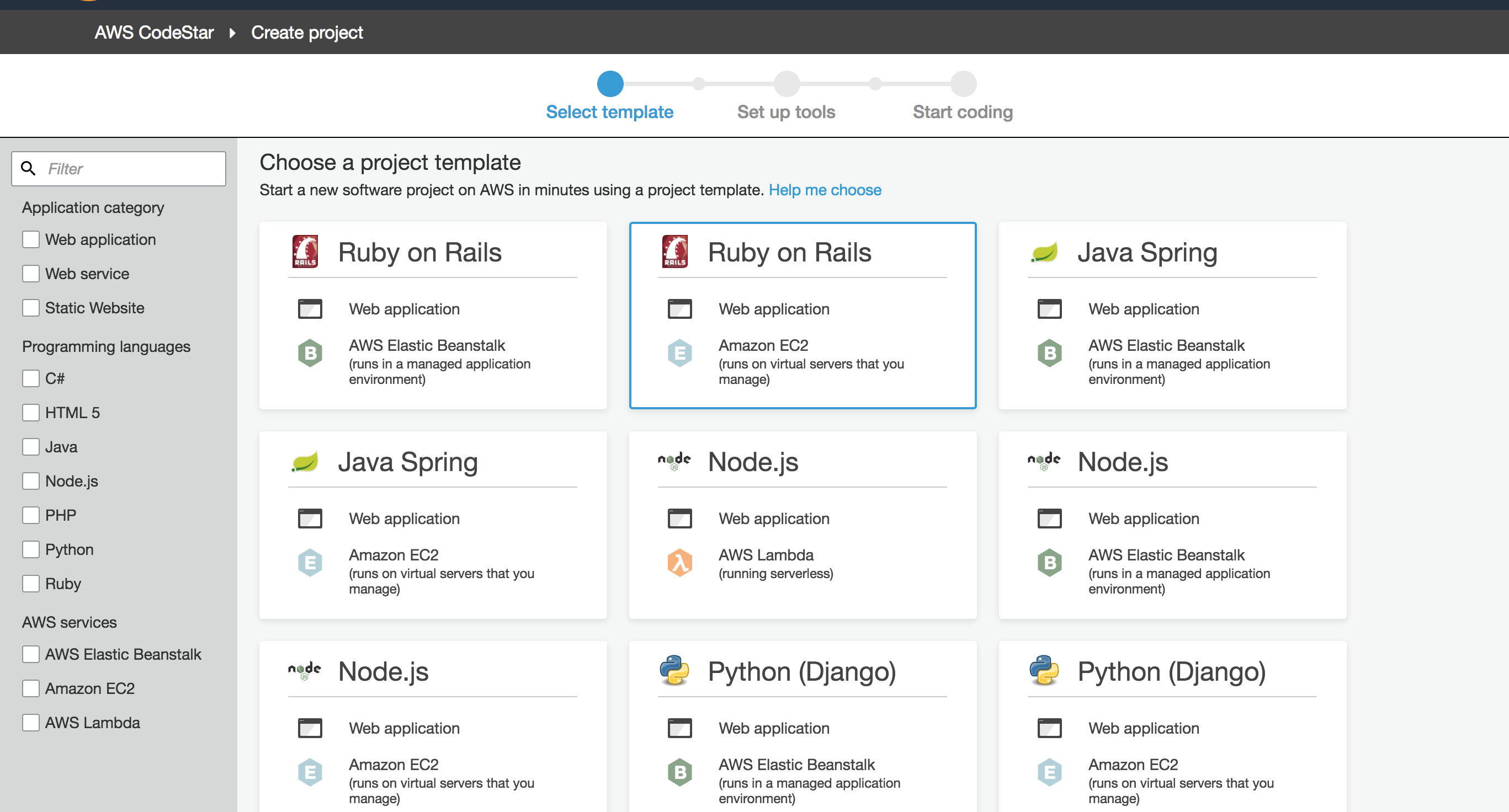
Task: Click the Rails icon on the selected EC2 template
Action: pyautogui.click(x=675, y=252)
